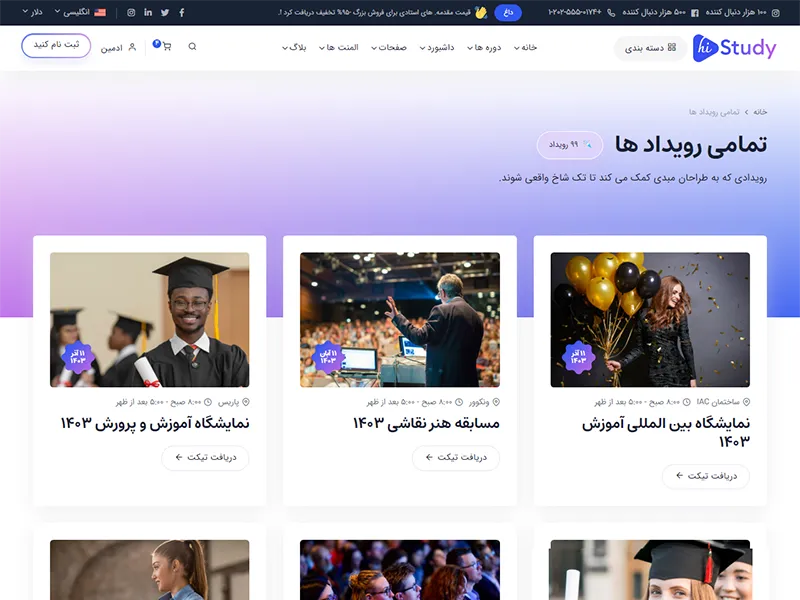This screenshot has height=600, width=800.
Task: Open the LinkedIn icon in top bar
Action: (148, 12)
